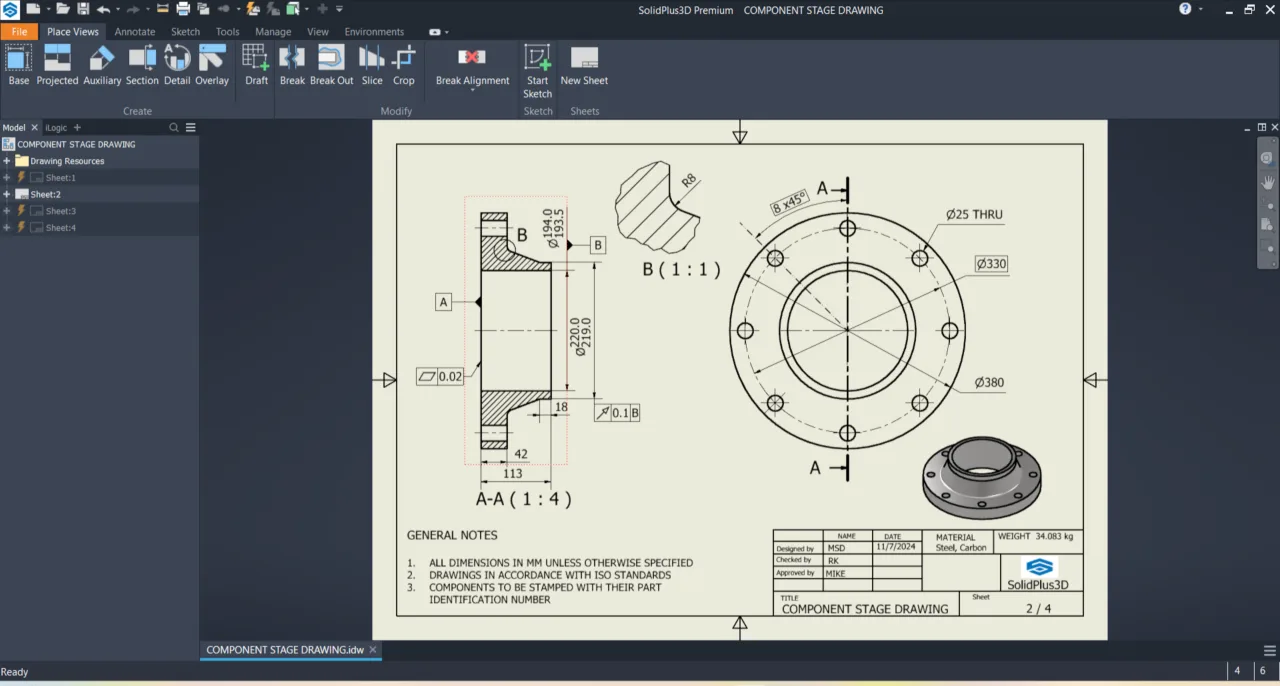Open the Help question mark icon
This screenshot has width=1280, height=686.
pos(1185,9)
